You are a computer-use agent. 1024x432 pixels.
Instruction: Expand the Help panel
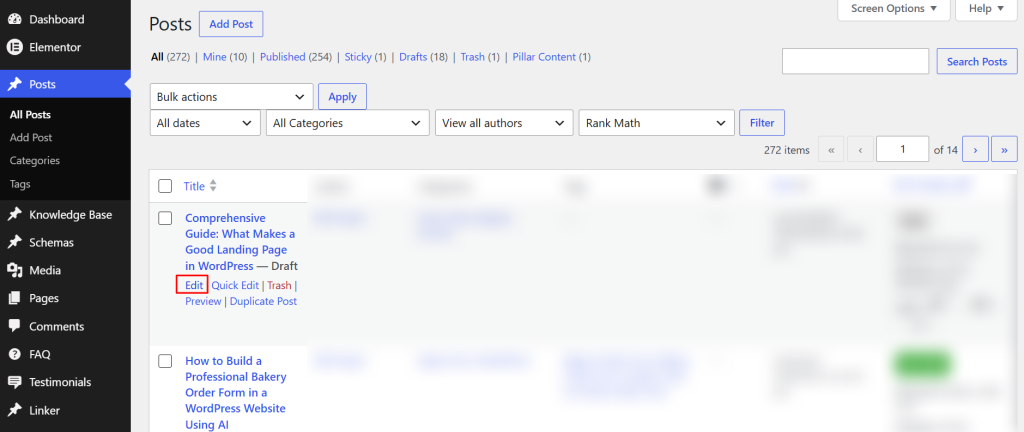tap(986, 9)
